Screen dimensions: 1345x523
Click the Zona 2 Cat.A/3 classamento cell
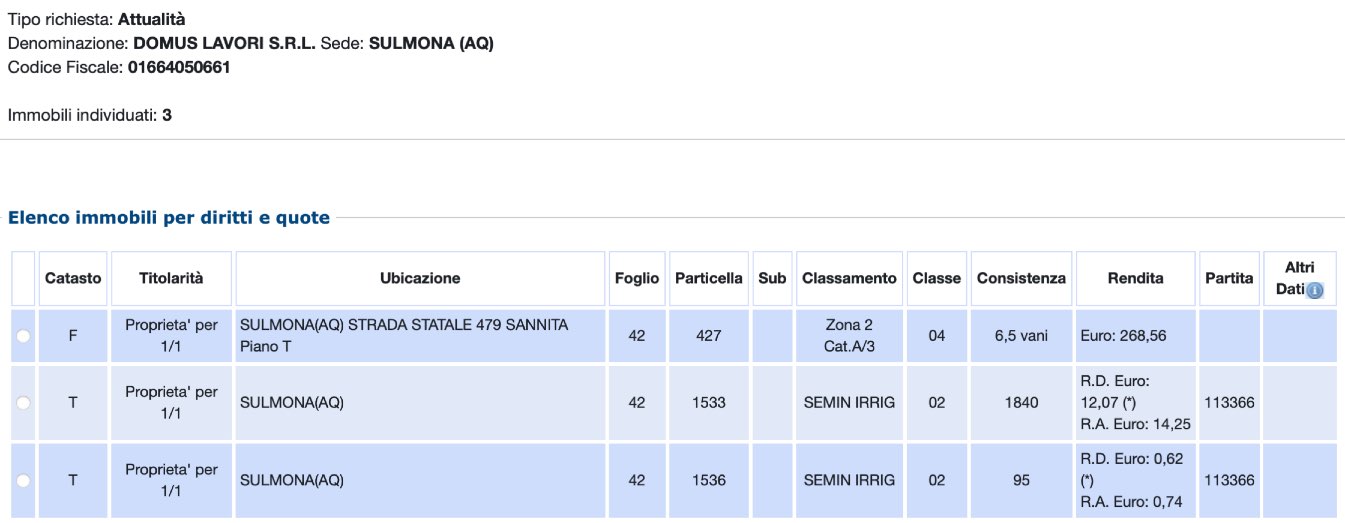(x=849, y=335)
